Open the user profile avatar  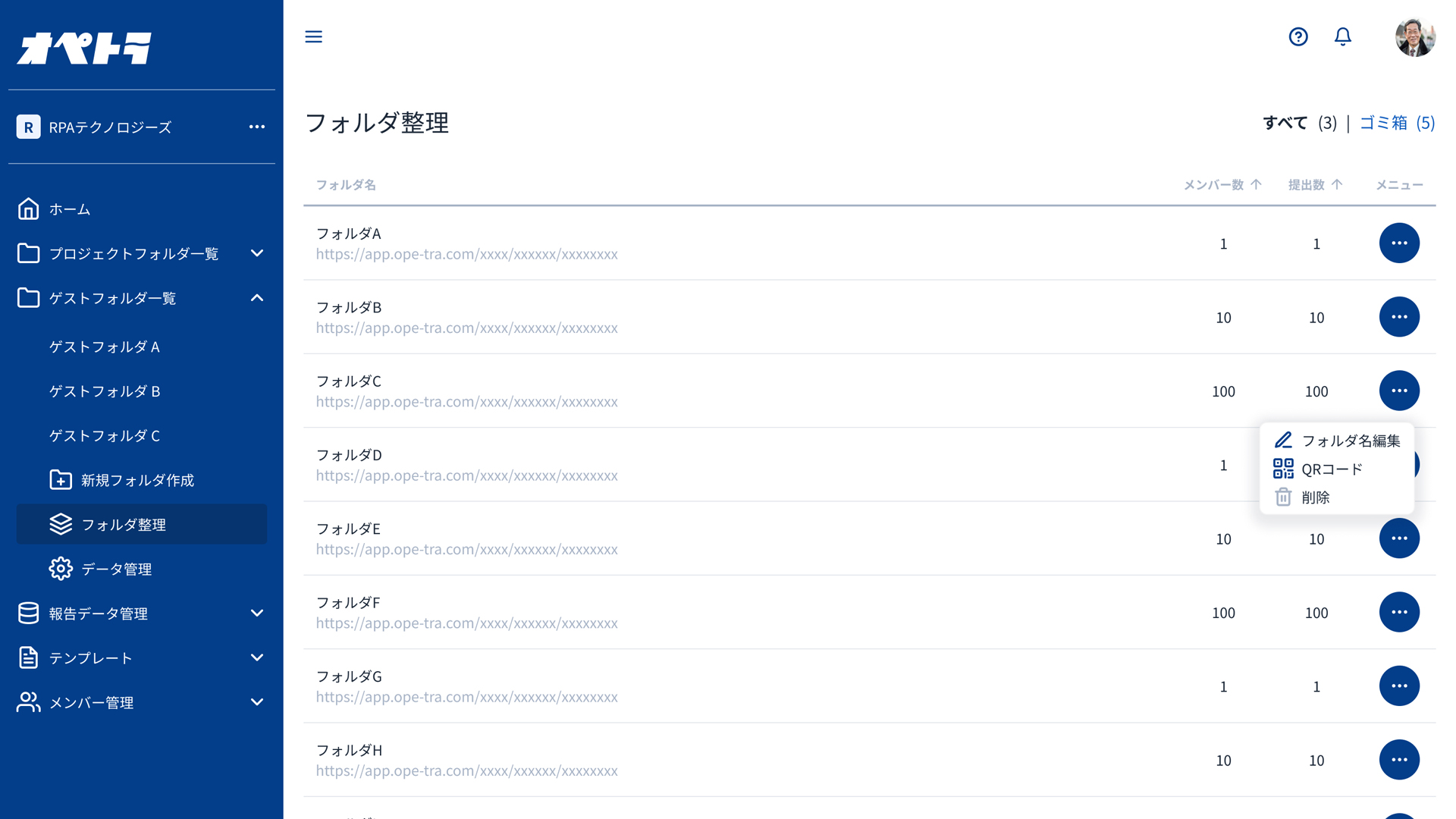coord(1415,37)
